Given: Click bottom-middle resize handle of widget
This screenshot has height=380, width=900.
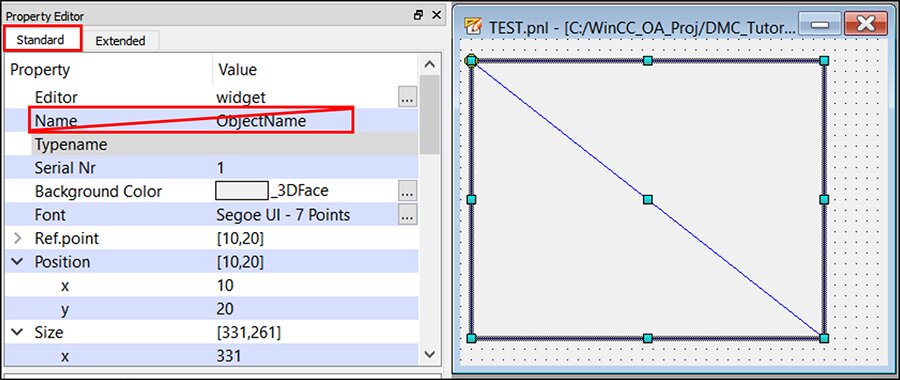Looking at the screenshot, I should (647, 339).
